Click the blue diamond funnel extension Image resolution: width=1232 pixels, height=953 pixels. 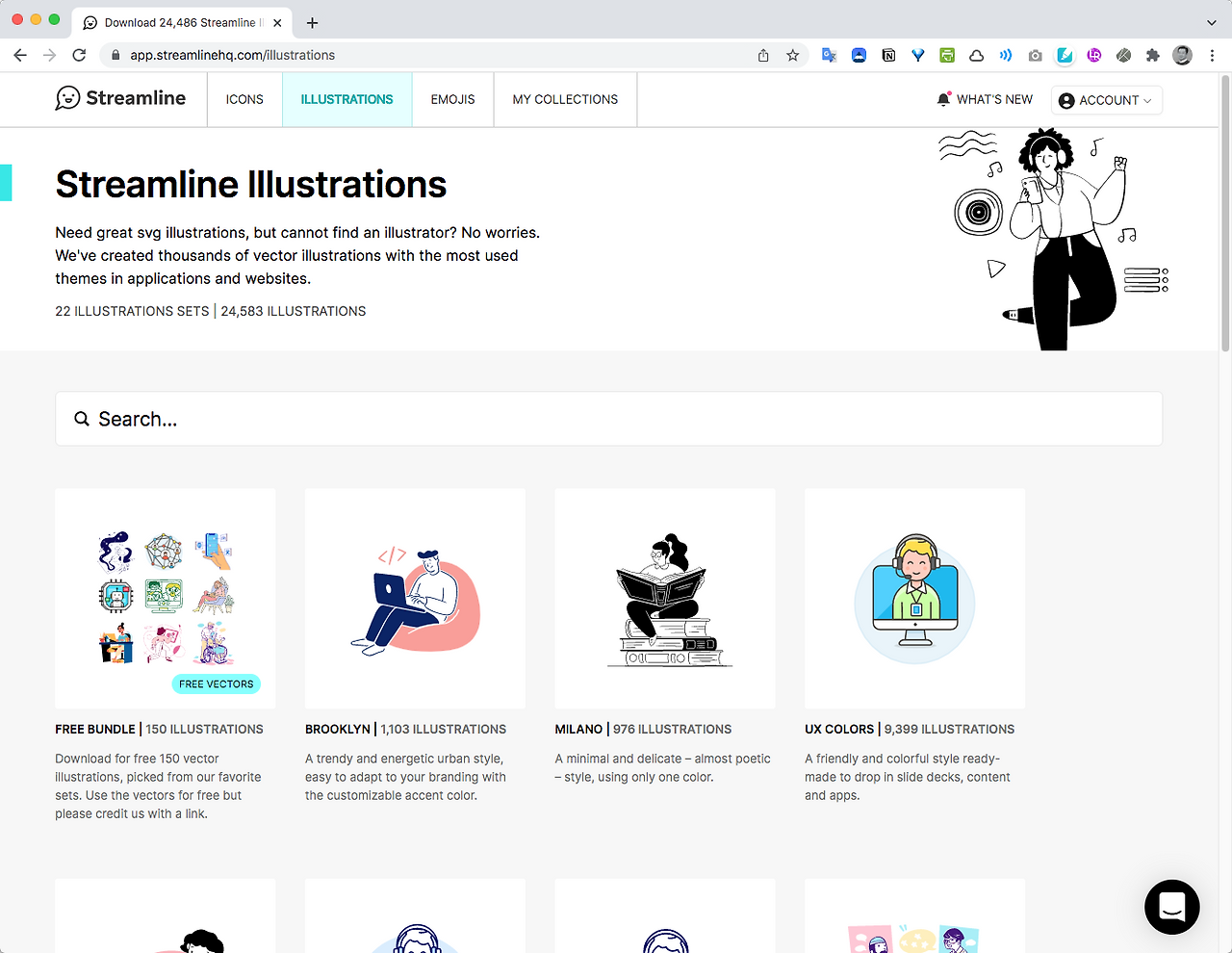(x=918, y=56)
